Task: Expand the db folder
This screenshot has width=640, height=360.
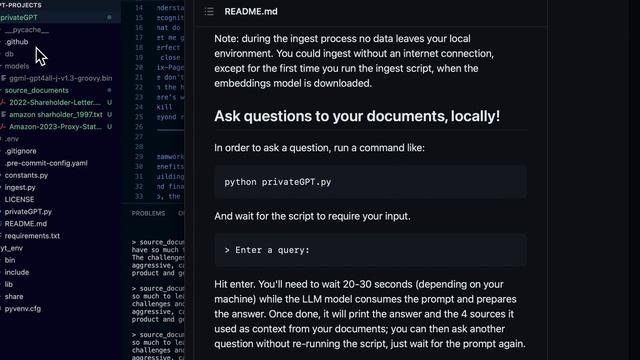Action: point(9,54)
